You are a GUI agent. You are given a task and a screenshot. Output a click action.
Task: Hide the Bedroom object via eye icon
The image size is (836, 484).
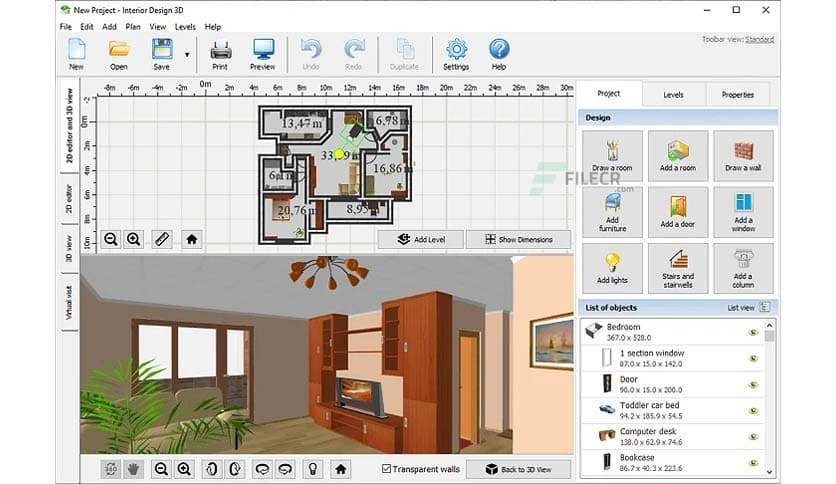coord(753,333)
